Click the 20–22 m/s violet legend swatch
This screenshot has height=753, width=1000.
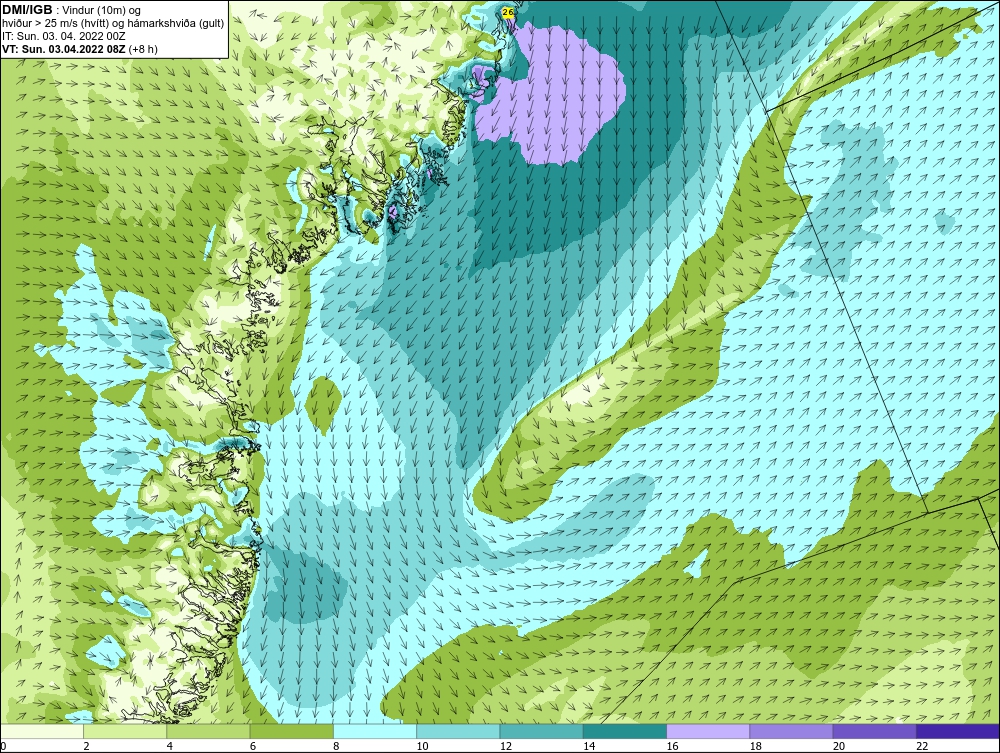pyautogui.click(x=874, y=731)
